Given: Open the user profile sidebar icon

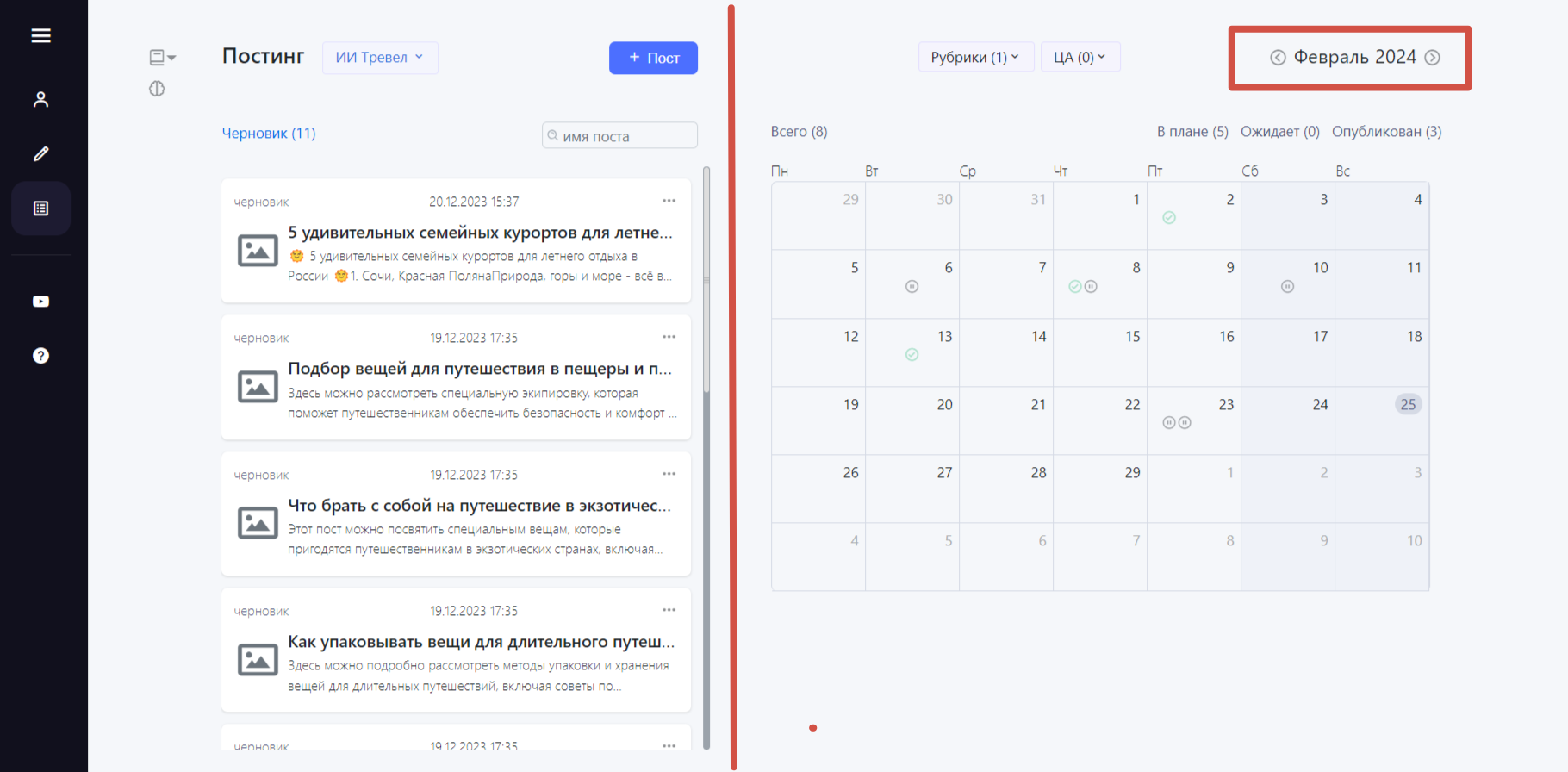Looking at the screenshot, I should (x=40, y=99).
